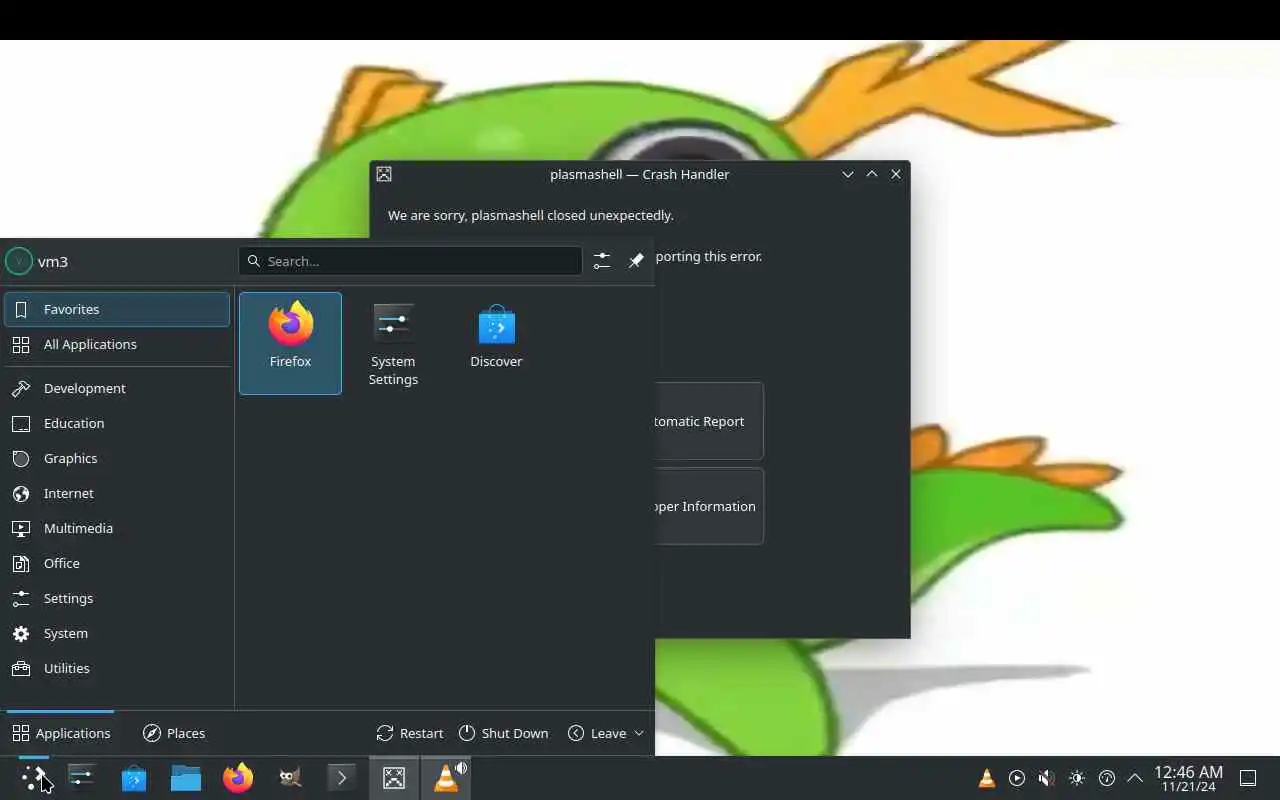Click the show desktop button

[x=1248, y=778]
